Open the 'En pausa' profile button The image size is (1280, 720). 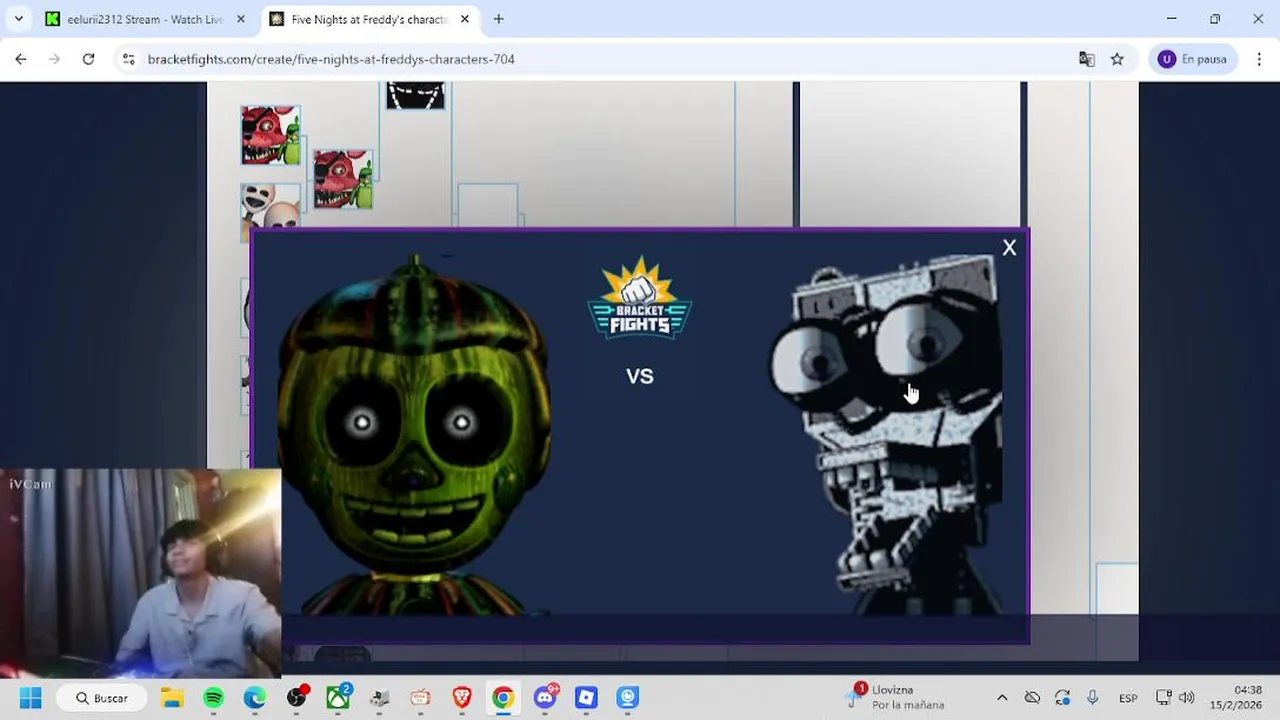pyautogui.click(x=1194, y=59)
